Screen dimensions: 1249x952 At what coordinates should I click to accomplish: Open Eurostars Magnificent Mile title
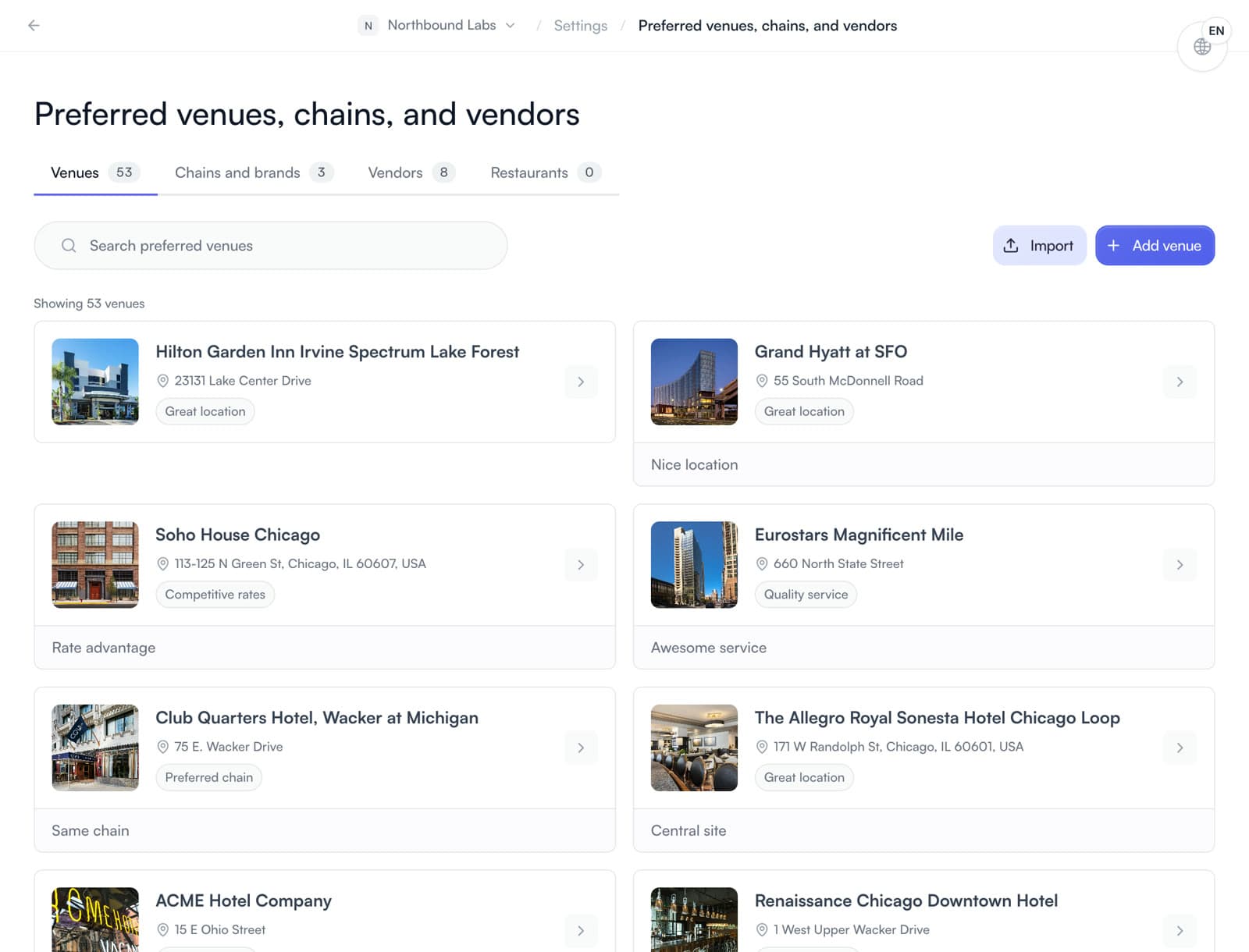click(859, 535)
